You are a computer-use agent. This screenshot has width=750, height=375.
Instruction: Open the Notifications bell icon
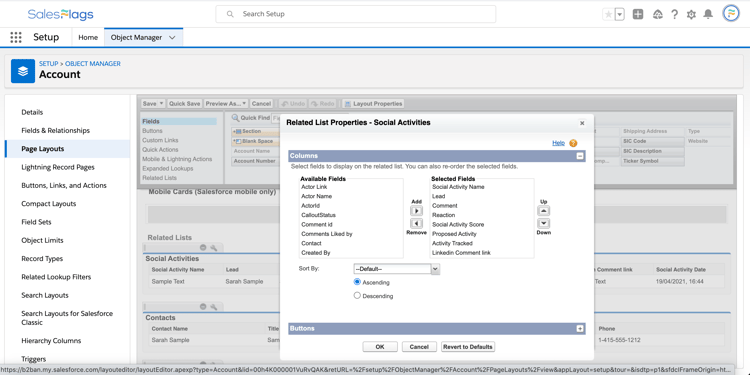[x=708, y=14]
